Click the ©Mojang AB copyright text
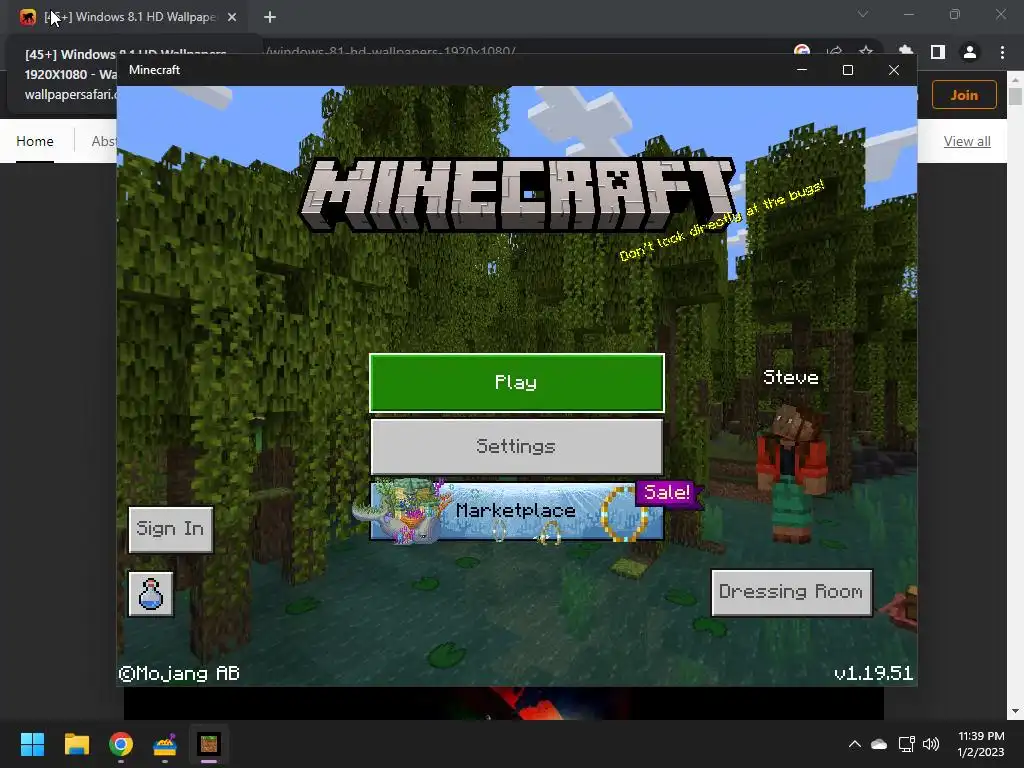 pos(179,673)
